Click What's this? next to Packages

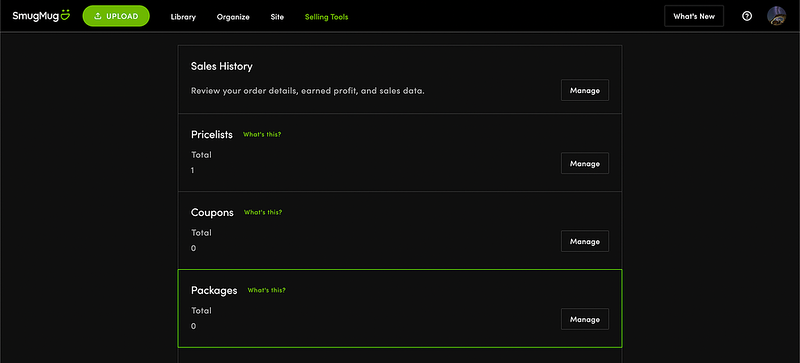[x=266, y=290]
